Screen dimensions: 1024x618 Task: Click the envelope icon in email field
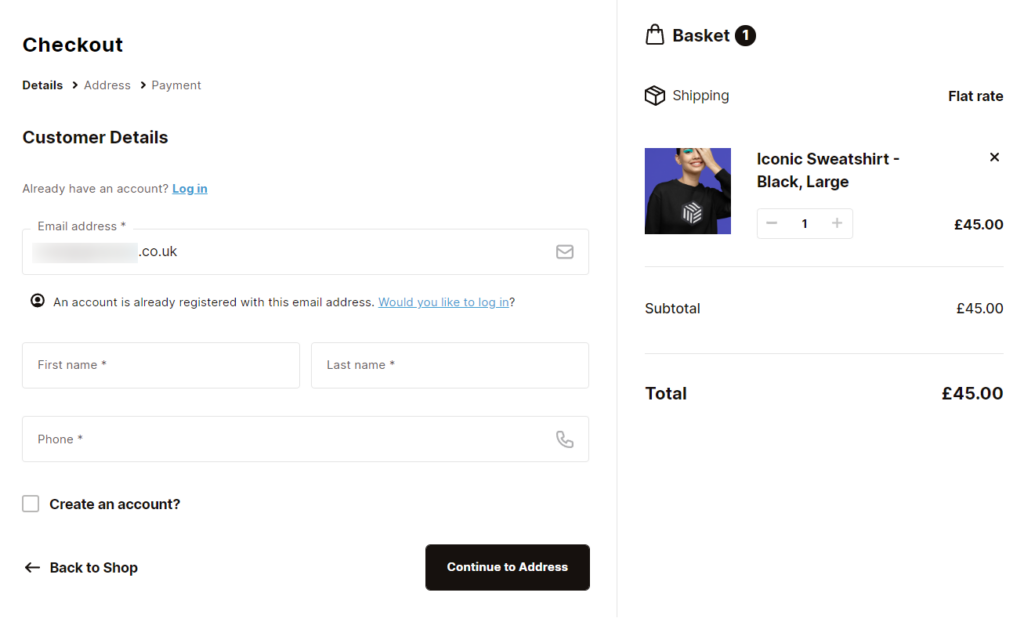click(564, 251)
